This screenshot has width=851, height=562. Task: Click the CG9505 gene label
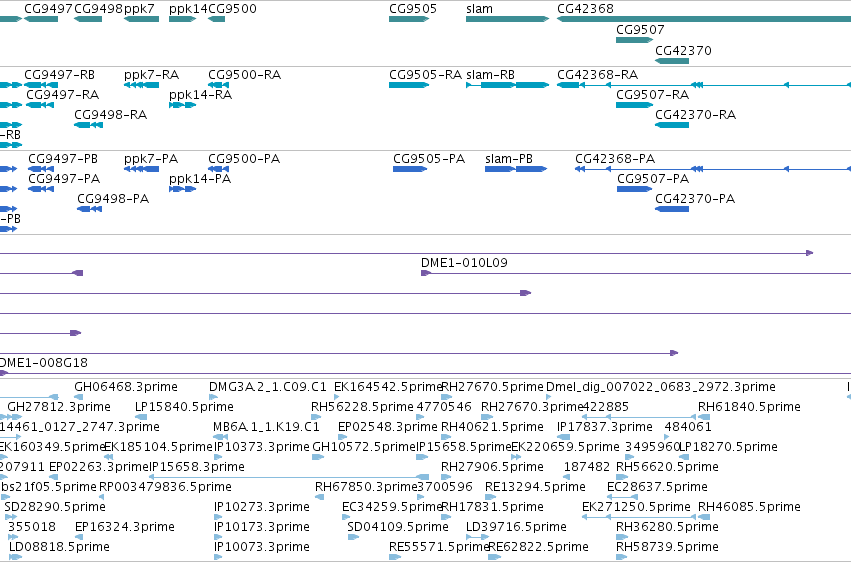tap(413, 9)
